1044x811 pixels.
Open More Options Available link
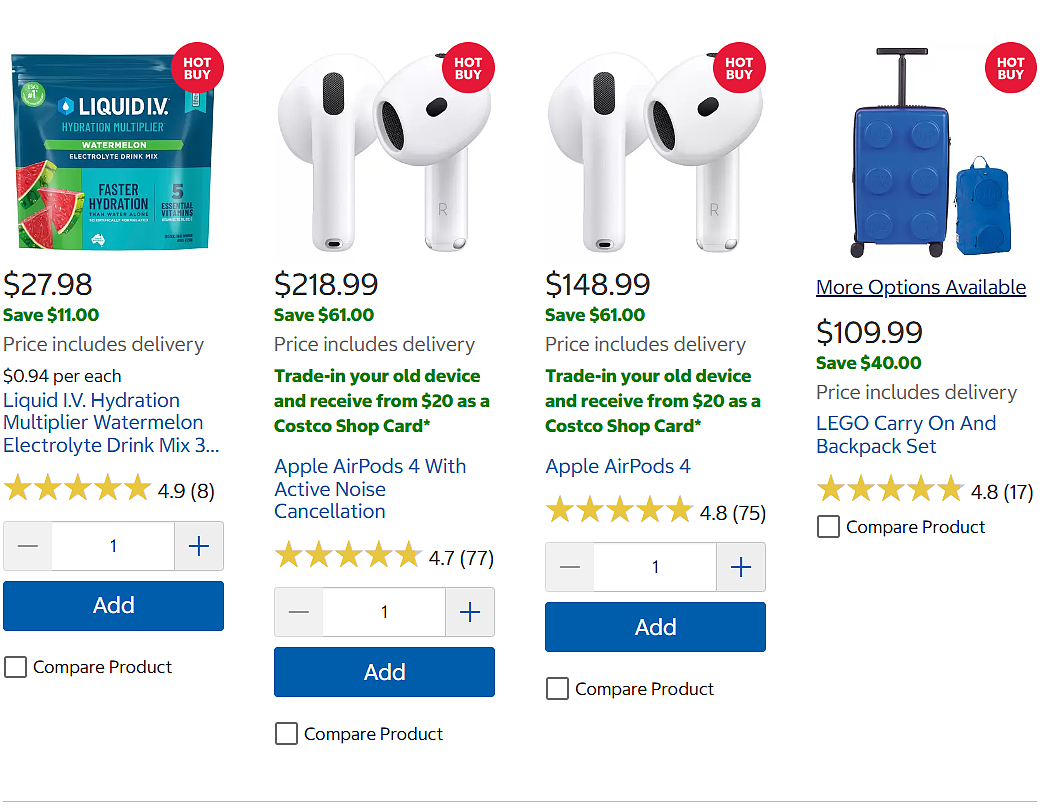[x=921, y=287]
